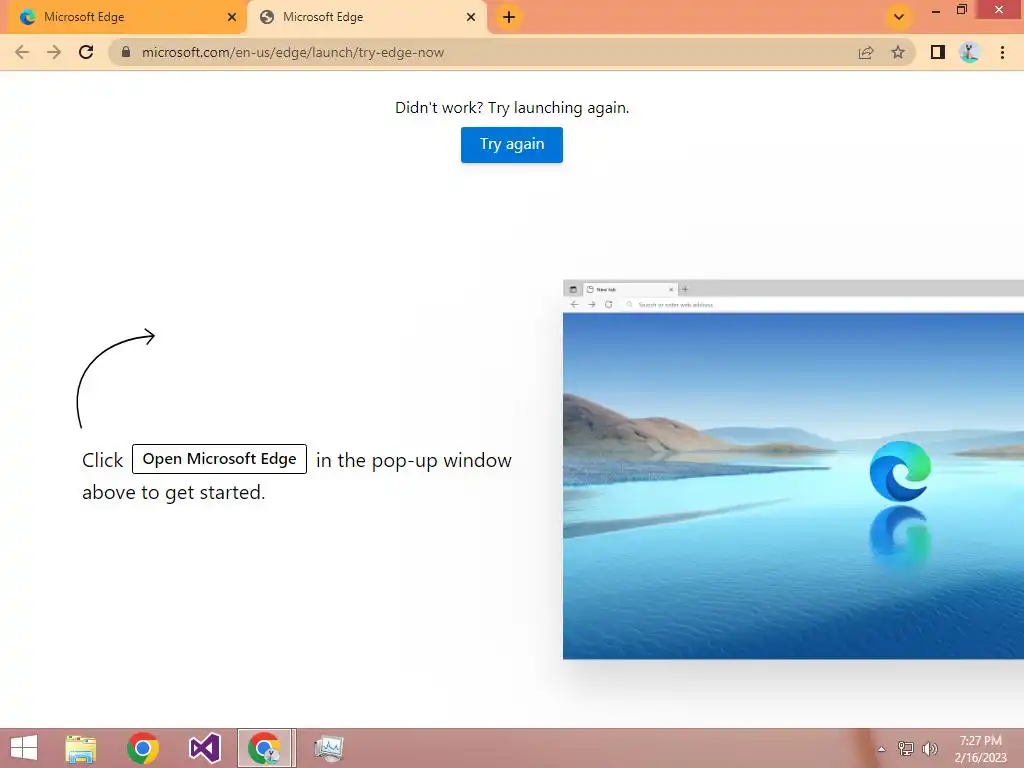Image resolution: width=1024 pixels, height=768 pixels.
Task: Select the second Microsoft Edge tab
Action: pyautogui.click(x=366, y=17)
